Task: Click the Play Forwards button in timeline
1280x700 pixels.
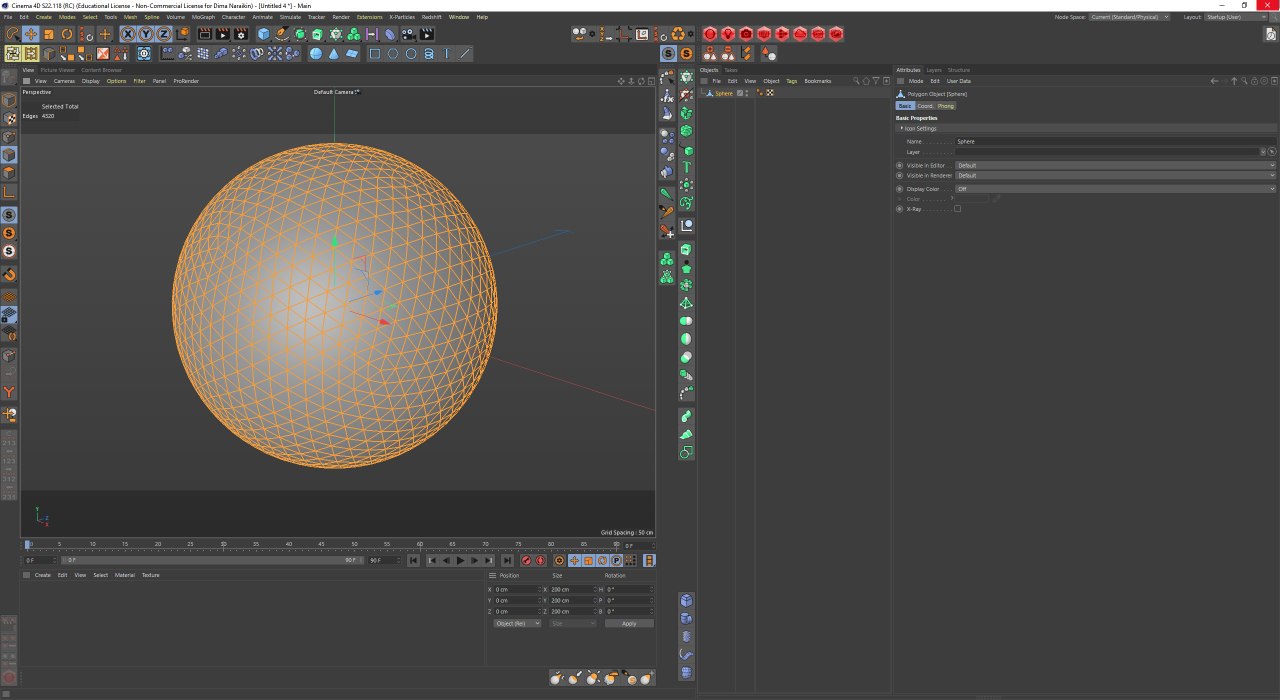Action: point(460,561)
